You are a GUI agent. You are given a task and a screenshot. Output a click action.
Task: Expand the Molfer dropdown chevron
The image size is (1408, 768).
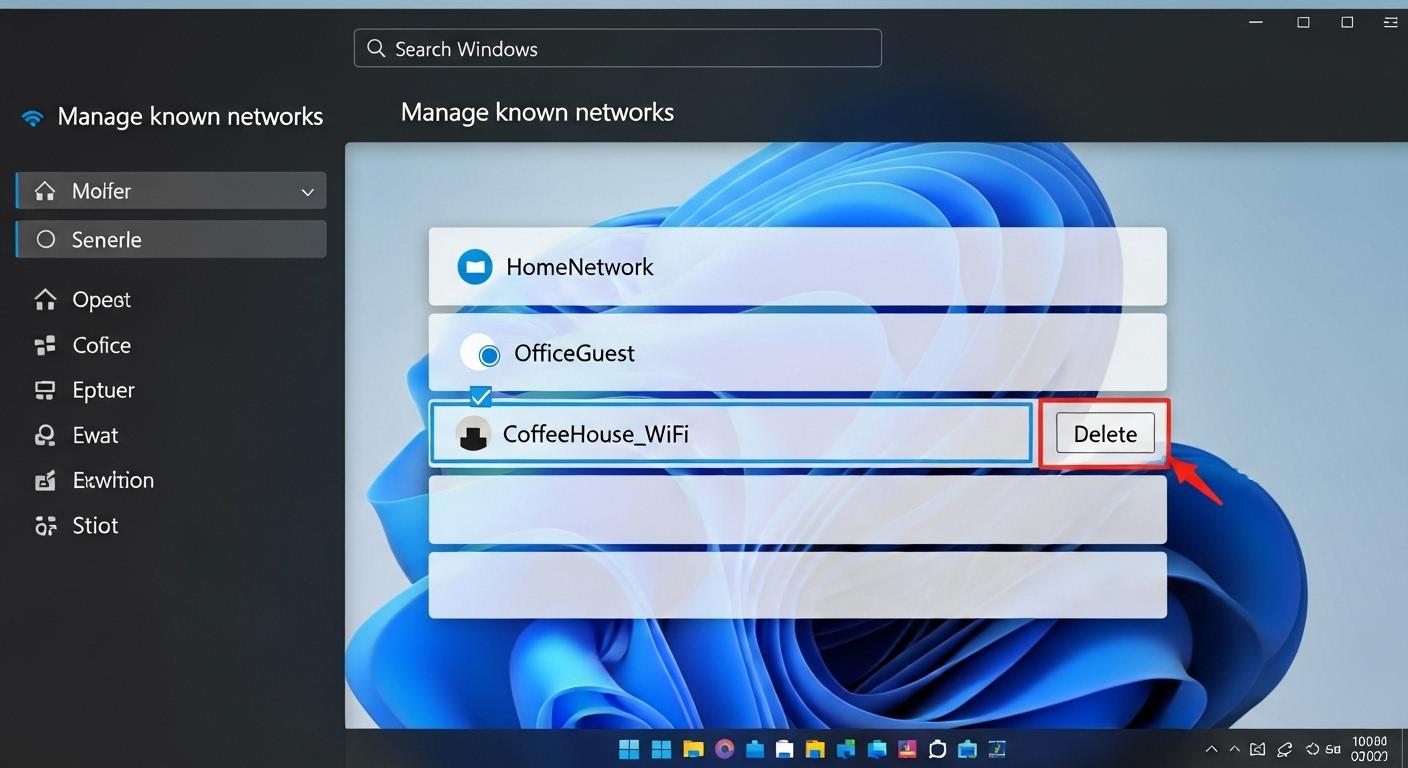307,190
